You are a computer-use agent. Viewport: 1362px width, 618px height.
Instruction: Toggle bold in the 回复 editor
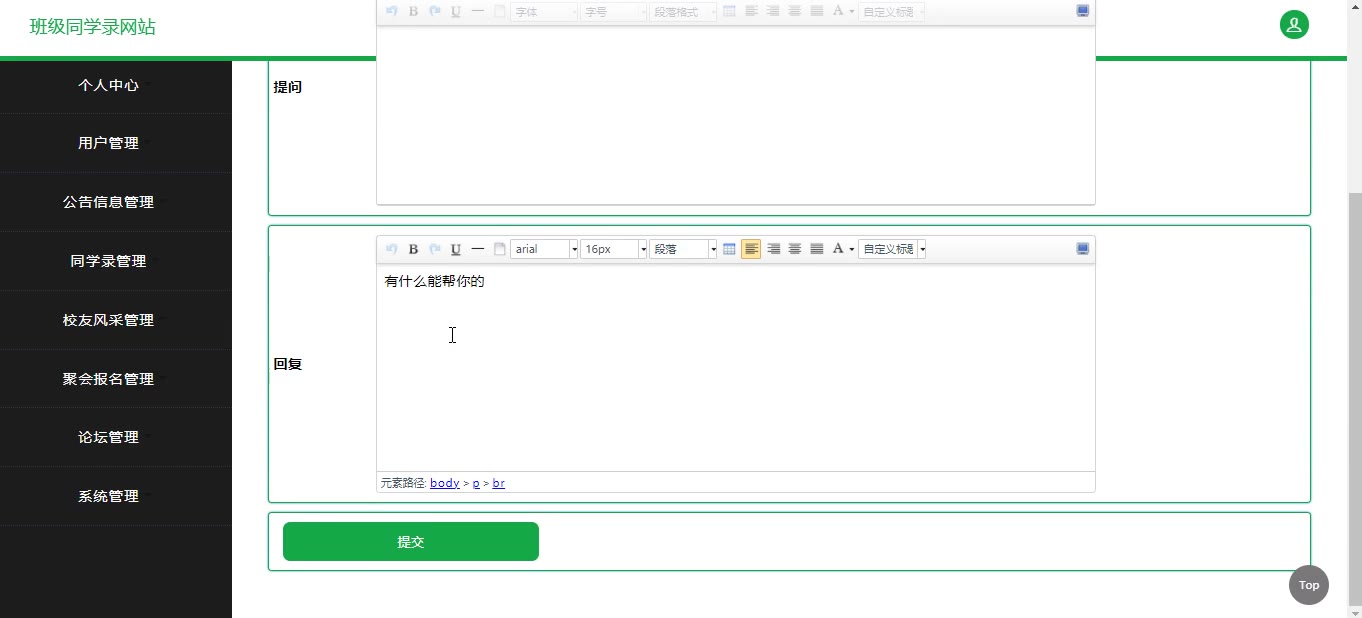coord(413,249)
